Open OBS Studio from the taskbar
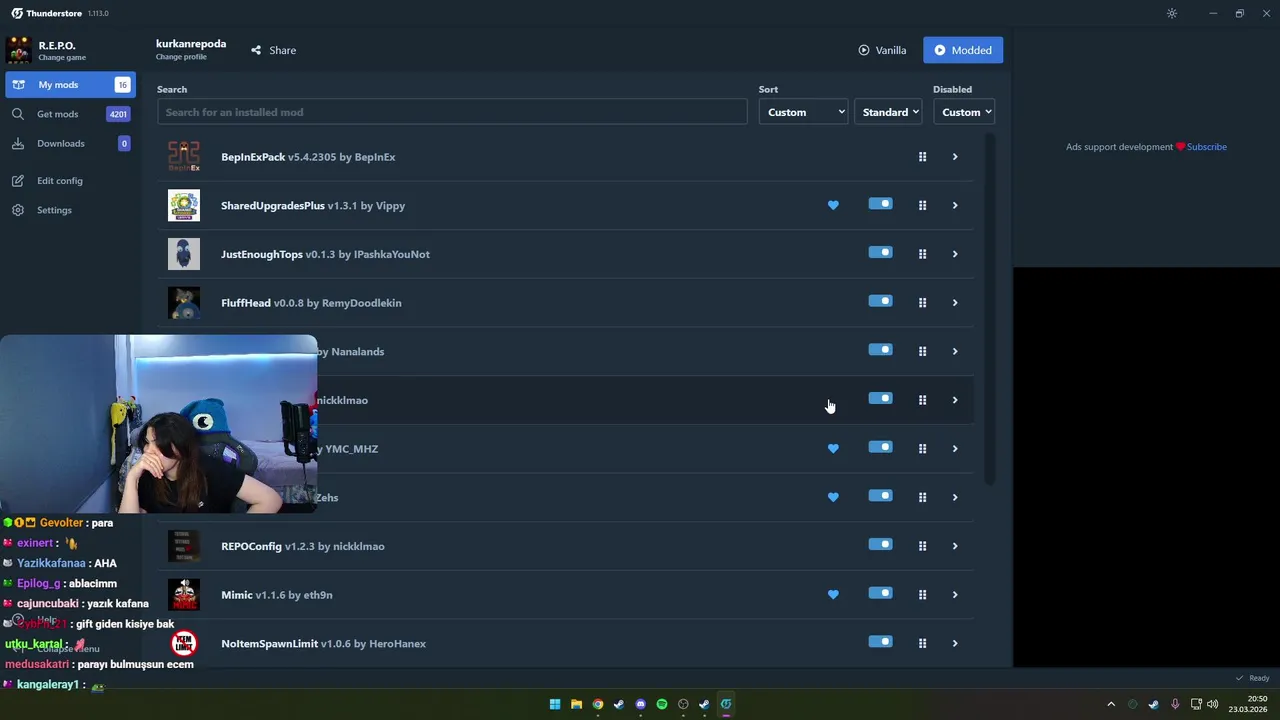1280x720 pixels. click(683, 704)
